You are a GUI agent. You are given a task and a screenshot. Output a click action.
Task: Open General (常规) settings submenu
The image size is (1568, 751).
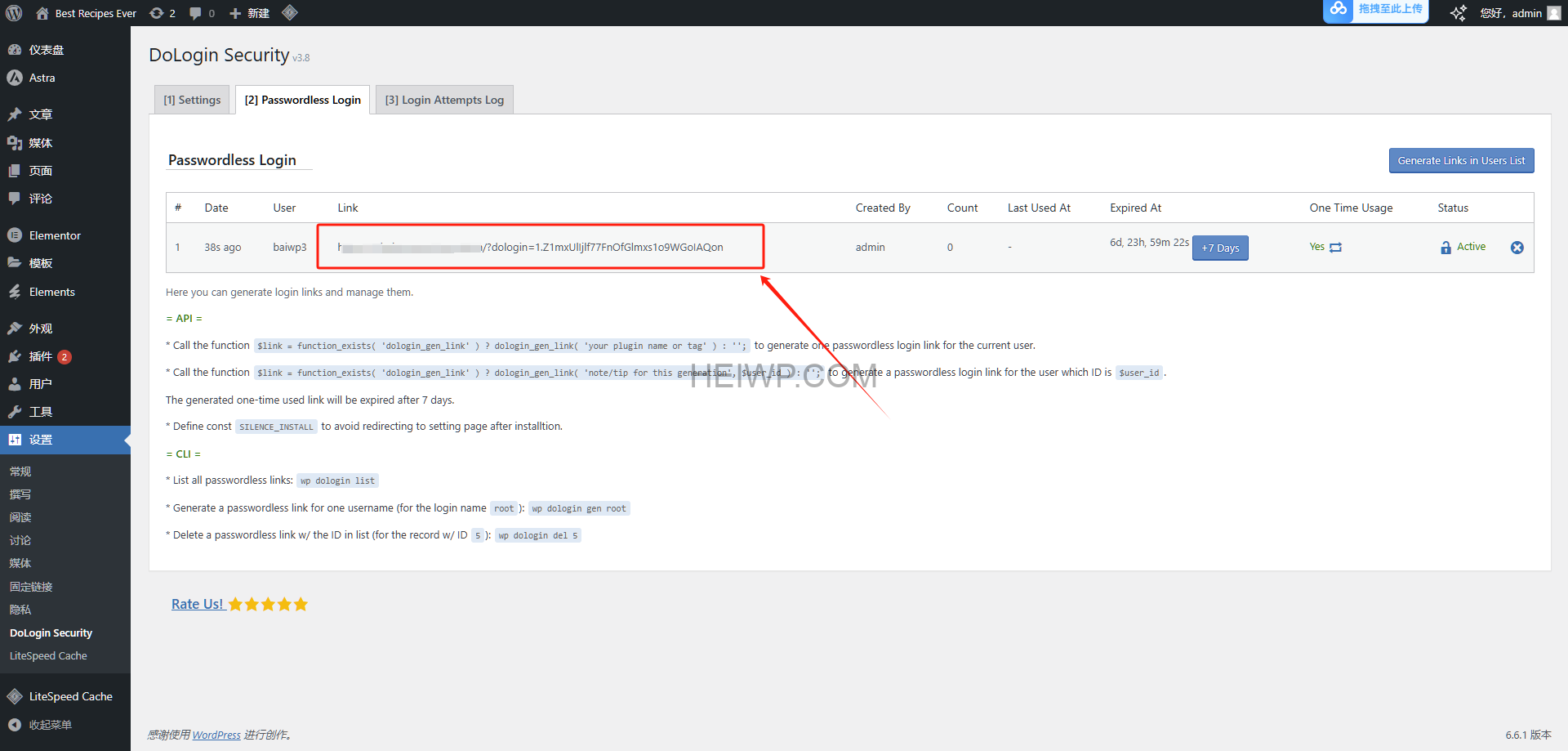pos(20,472)
